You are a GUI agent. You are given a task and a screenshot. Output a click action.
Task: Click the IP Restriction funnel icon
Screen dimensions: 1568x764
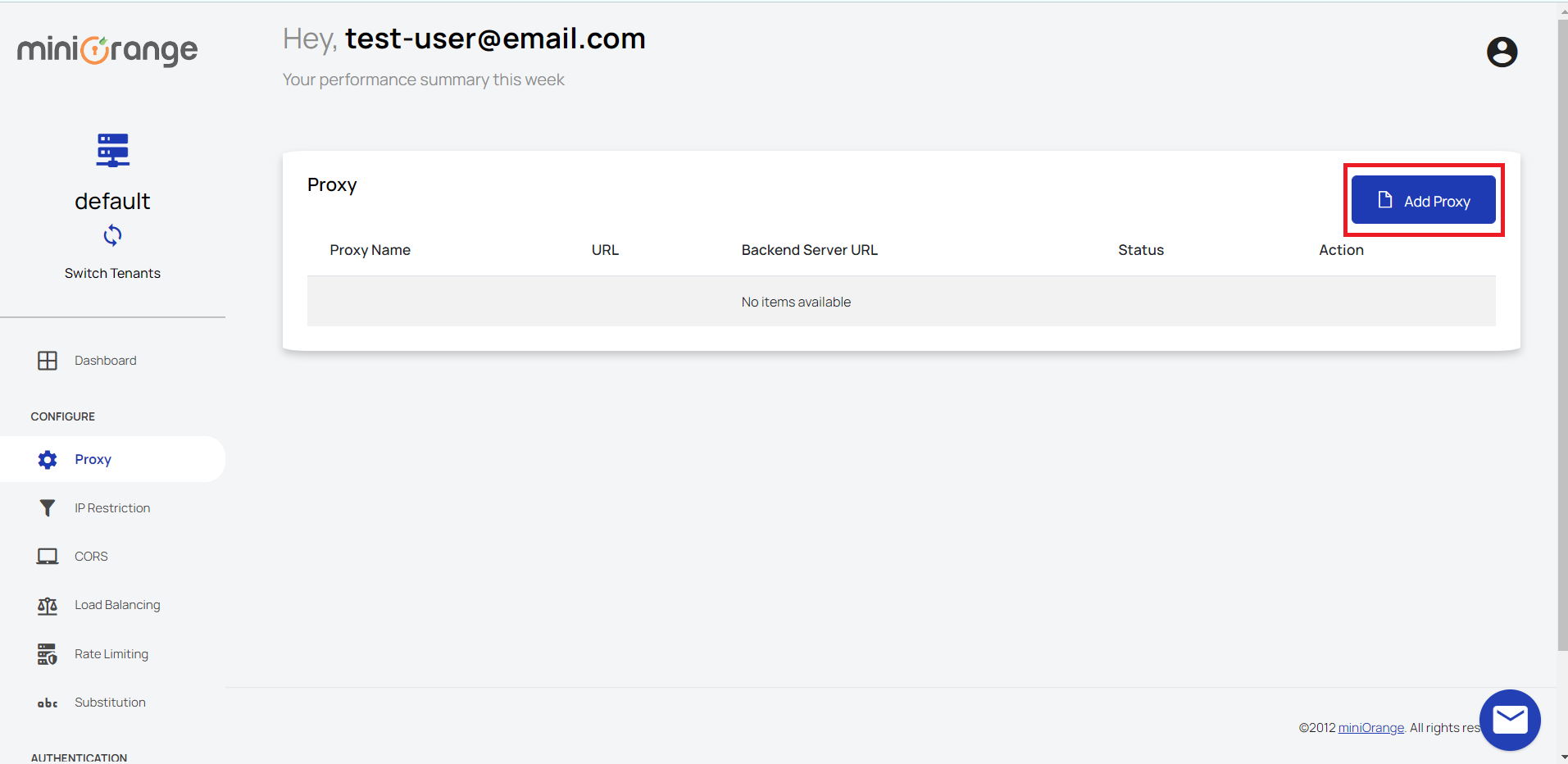48,508
